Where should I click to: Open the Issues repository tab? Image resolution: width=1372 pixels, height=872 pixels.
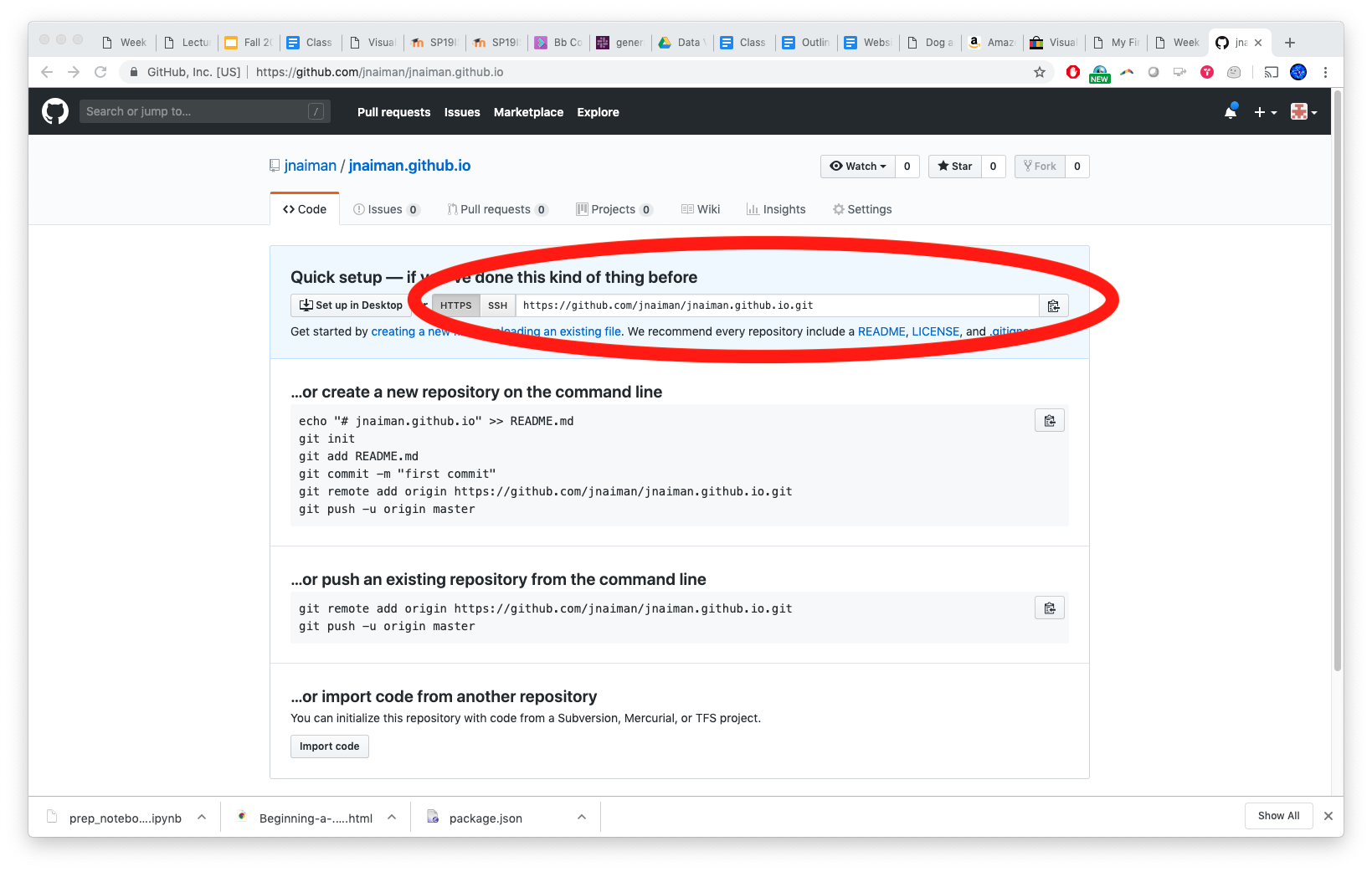(387, 209)
